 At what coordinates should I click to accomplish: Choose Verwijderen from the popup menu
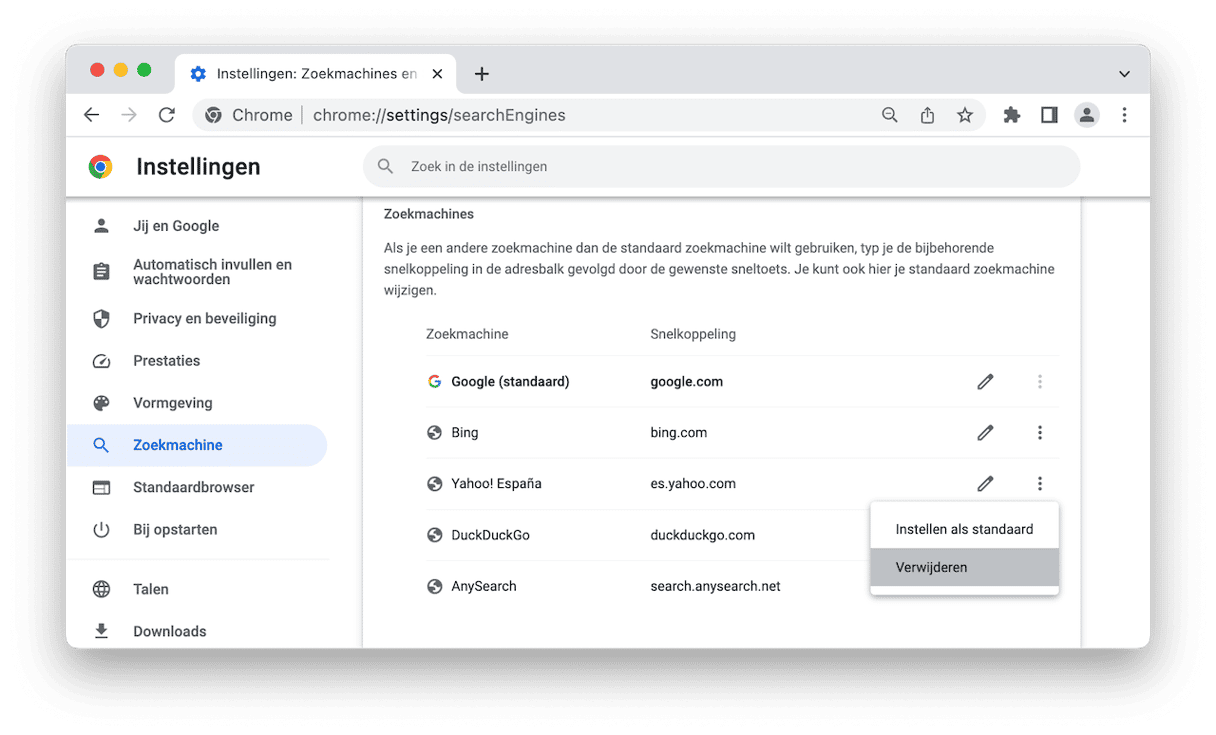coord(964,567)
